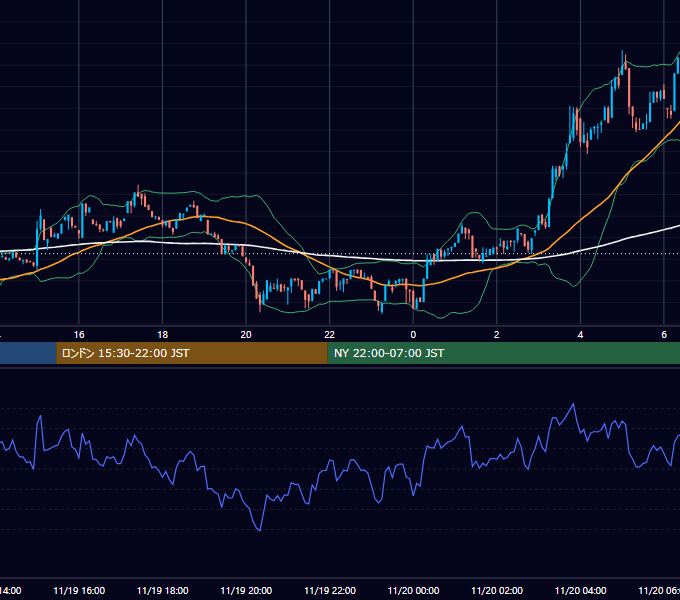
Task: Click the NY 22:00-07:00 JST session bar
Action: [503, 353]
